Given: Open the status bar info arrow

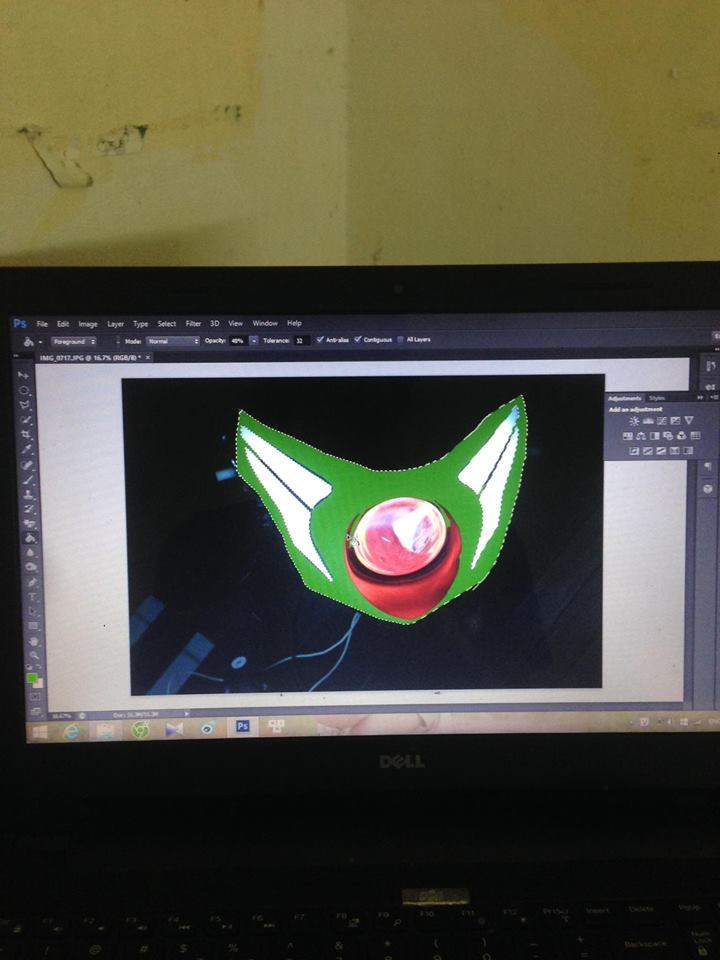Looking at the screenshot, I should [x=187, y=714].
